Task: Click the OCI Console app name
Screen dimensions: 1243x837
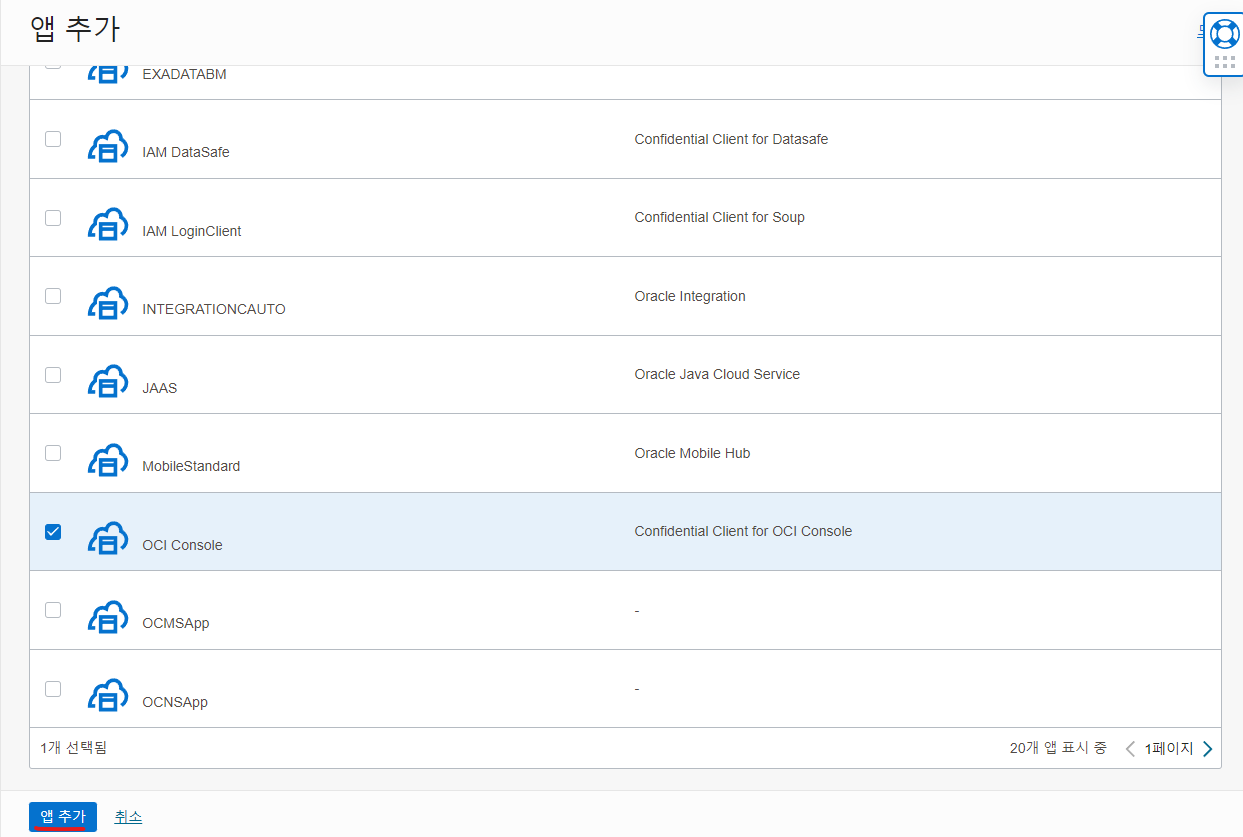Action: [x=183, y=545]
